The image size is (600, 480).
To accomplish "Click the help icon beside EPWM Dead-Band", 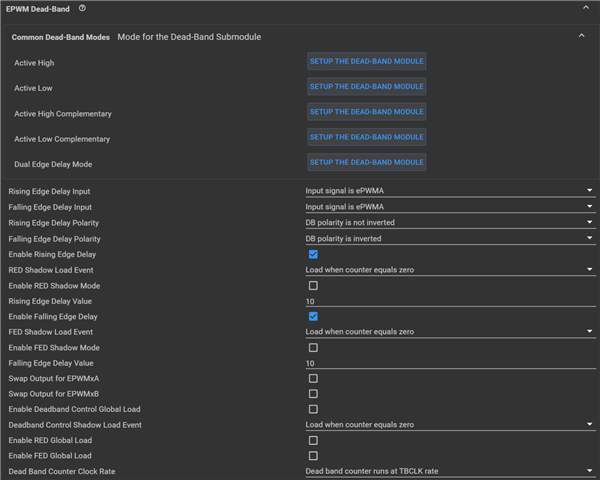I will (x=82, y=8).
